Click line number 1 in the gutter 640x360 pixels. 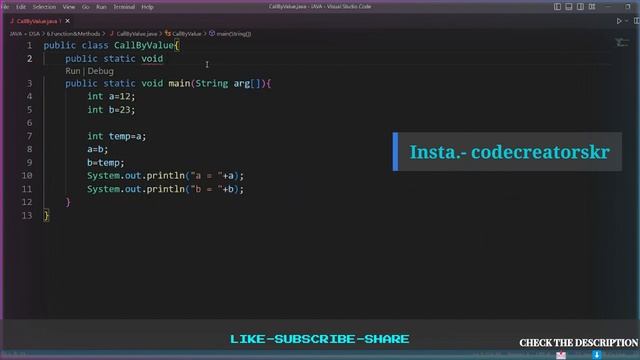29,45
